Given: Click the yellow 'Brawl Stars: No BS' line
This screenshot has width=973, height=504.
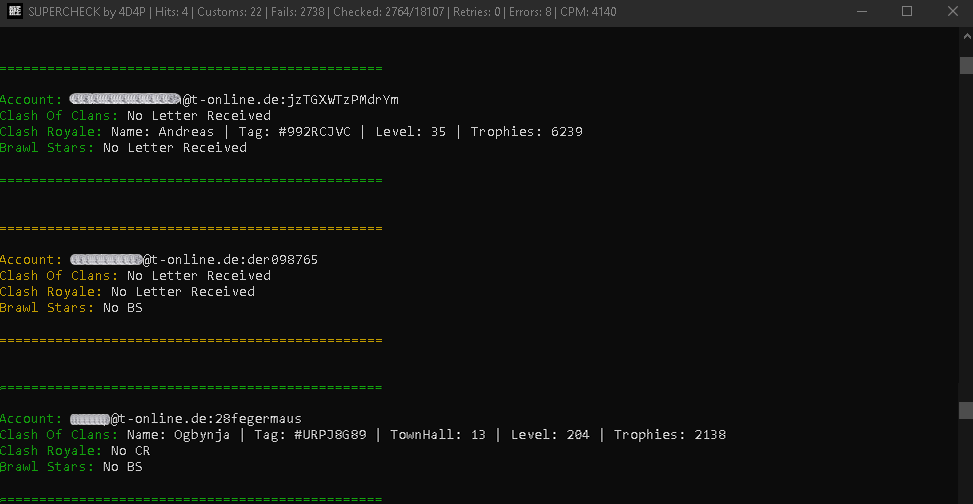Looking at the screenshot, I should [x=71, y=308].
